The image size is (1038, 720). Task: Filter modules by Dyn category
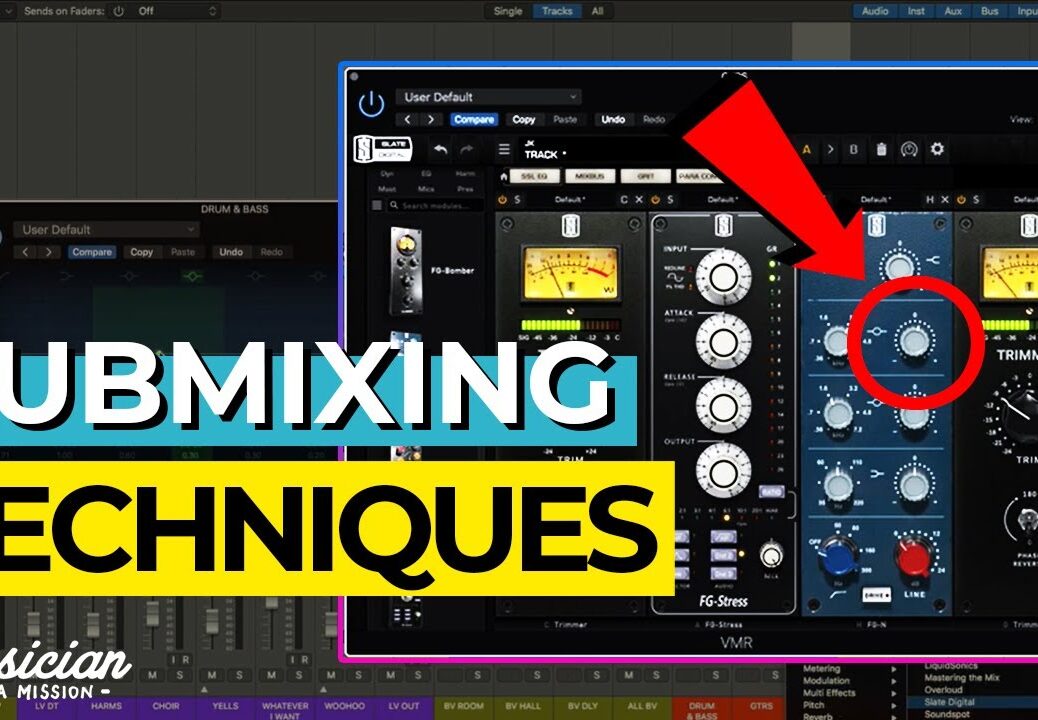[x=387, y=174]
